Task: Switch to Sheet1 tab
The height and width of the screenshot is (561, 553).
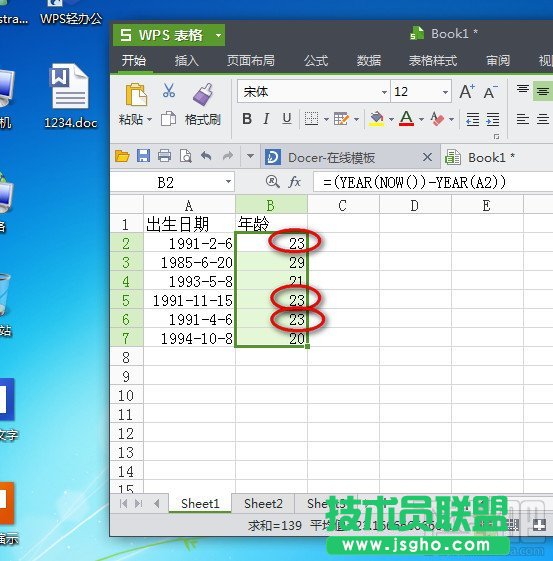Action: 200,503
